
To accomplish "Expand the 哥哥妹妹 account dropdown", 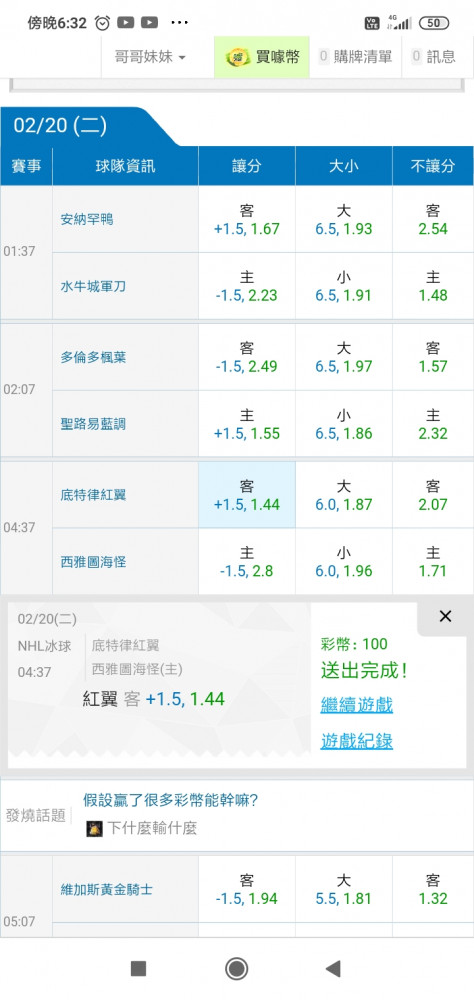I will pos(150,57).
